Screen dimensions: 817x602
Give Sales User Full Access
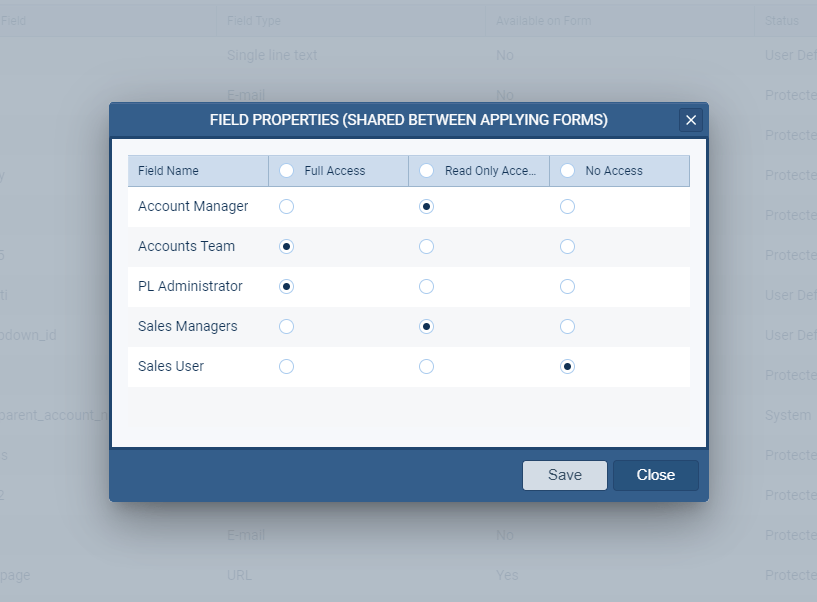pos(287,366)
